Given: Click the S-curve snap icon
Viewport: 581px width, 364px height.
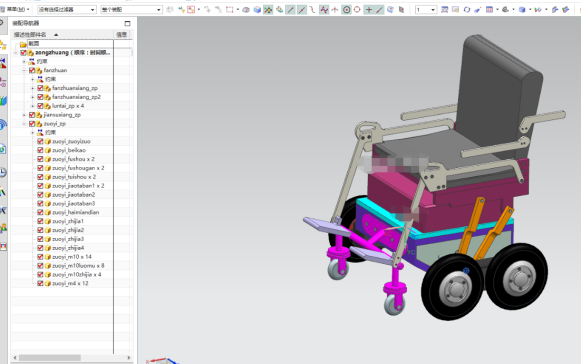Looking at the screenshot, I should coord(313,10).
